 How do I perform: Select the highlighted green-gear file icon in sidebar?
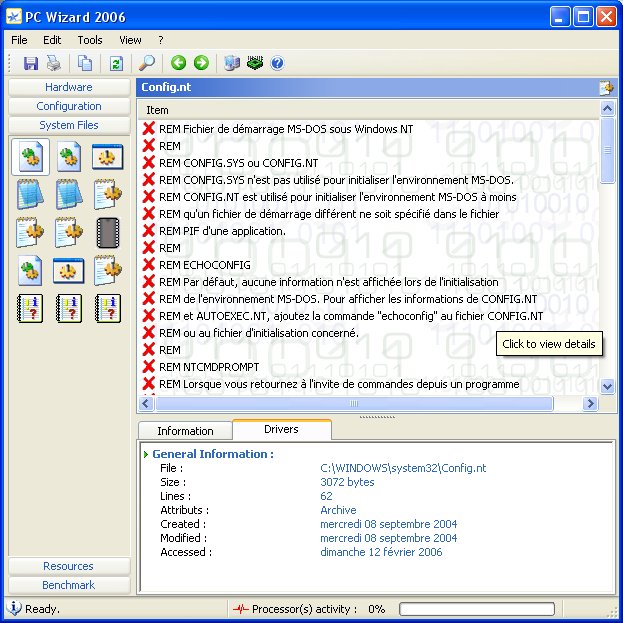click(30, 157)
